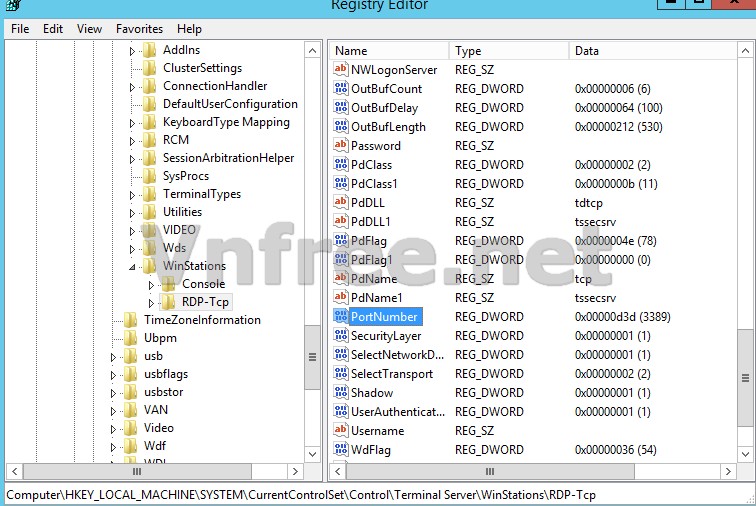Click values pane horizontal scroll left arrow
The width and height of the screenshot is (756, 506).
click(x=337, y=471)
